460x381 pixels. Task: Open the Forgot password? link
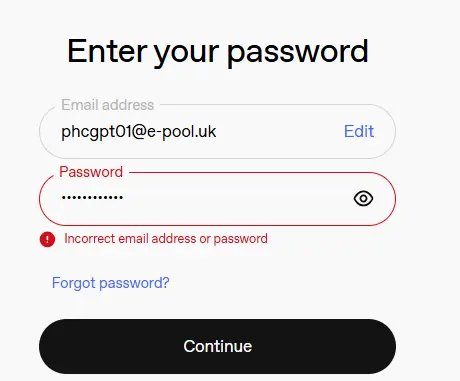(x=111, y=283)
